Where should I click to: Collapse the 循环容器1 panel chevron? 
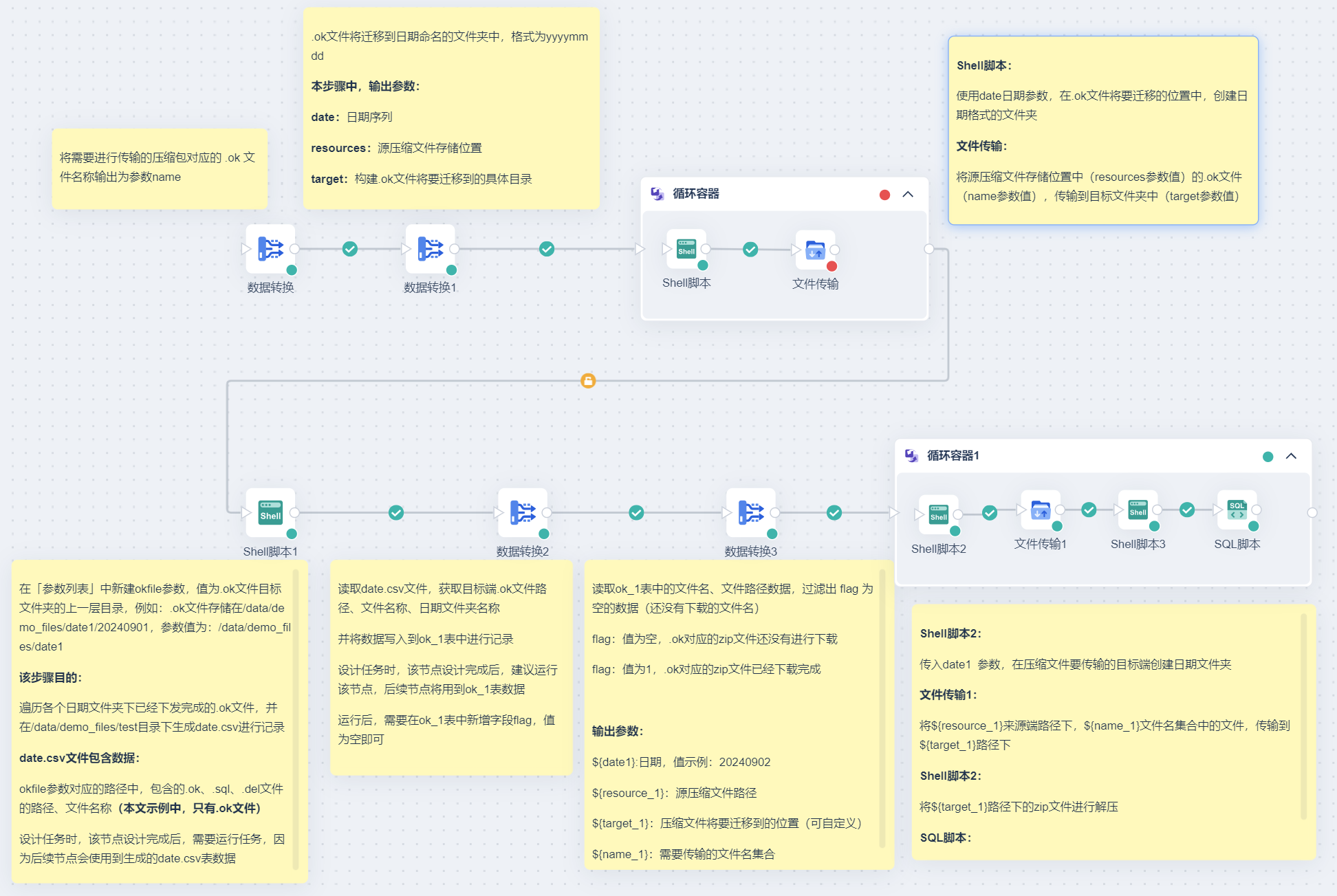(x=1291, y=457)
